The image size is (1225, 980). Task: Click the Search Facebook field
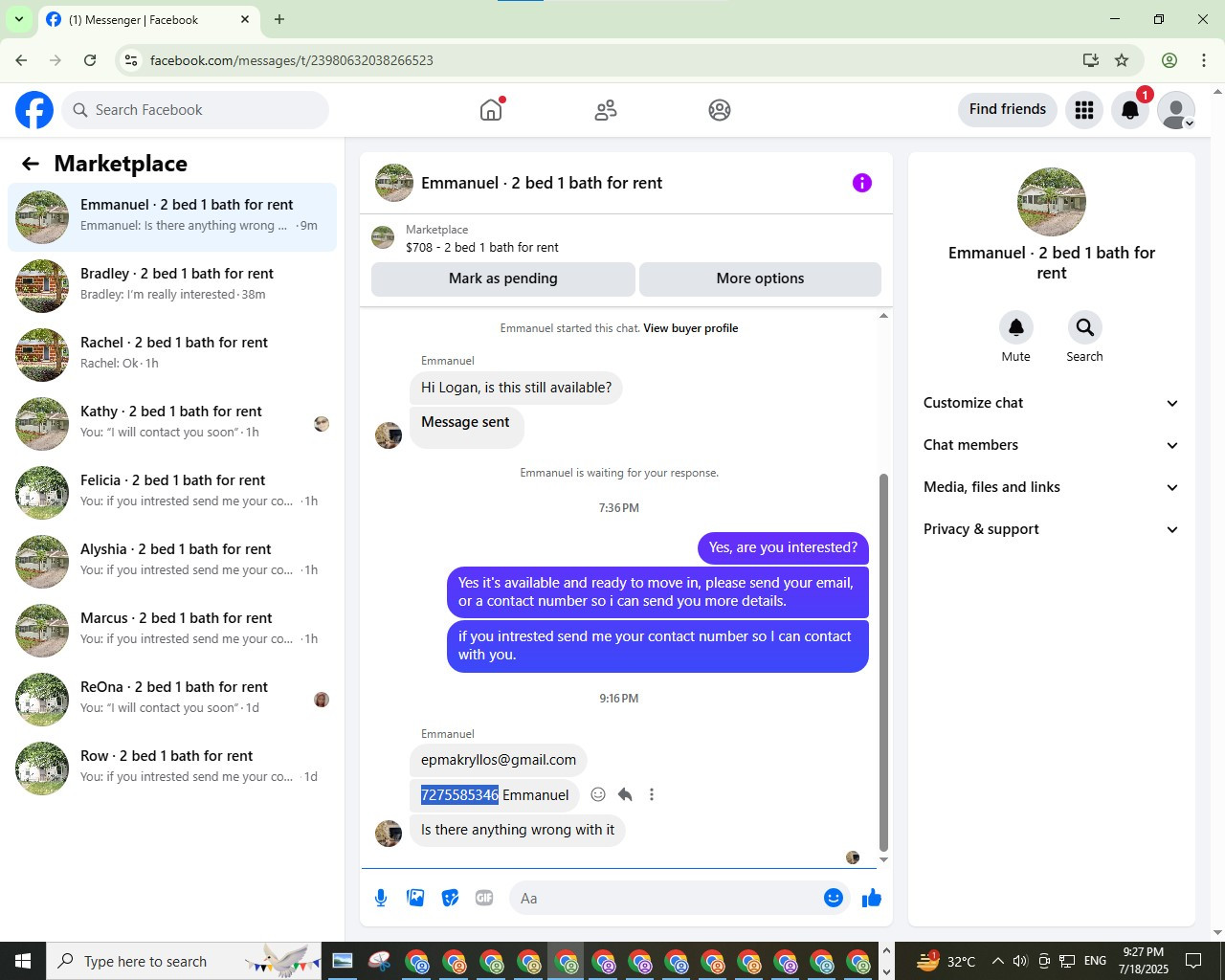(195, 110)
